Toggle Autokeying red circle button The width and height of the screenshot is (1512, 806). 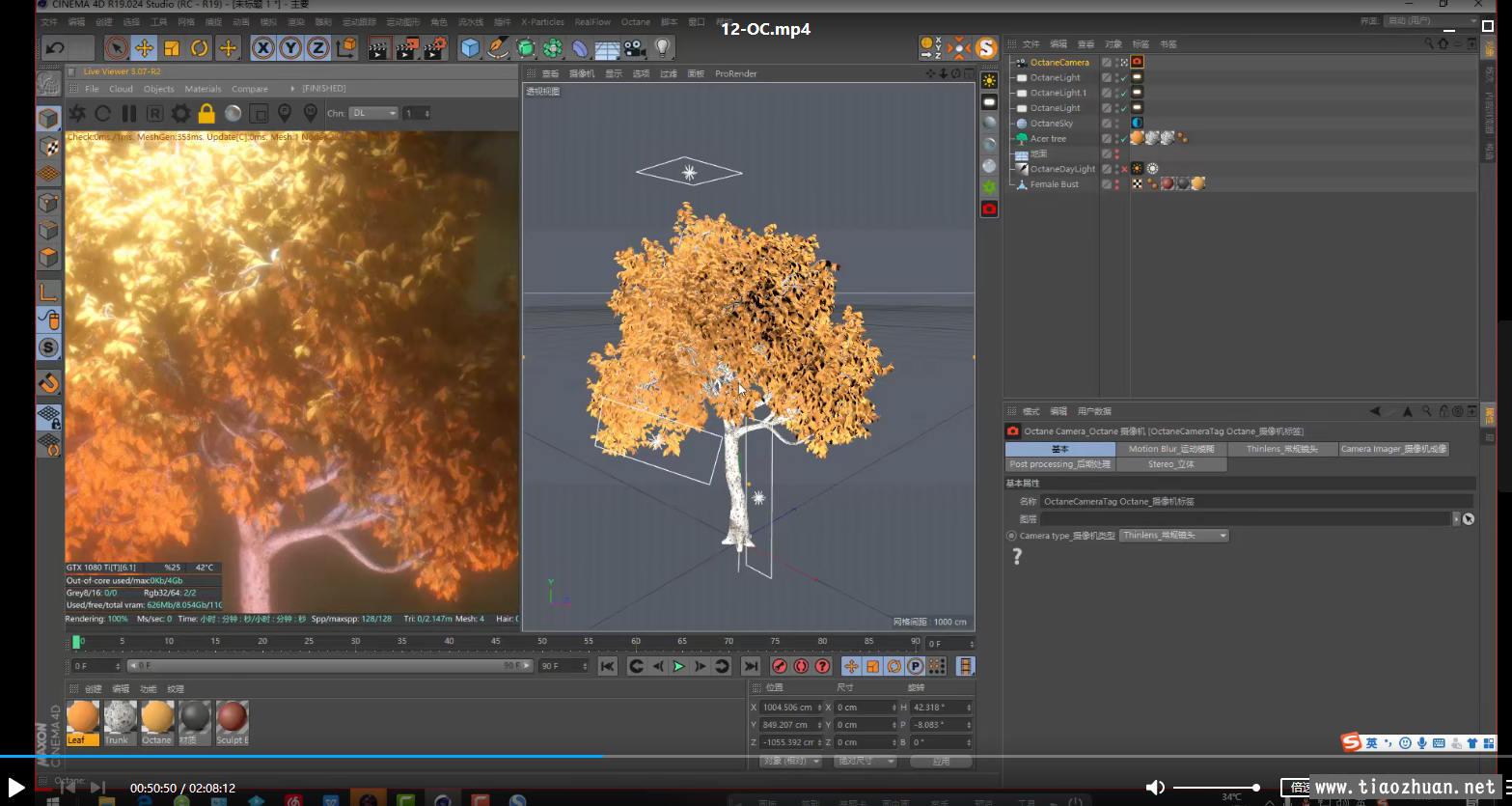[801, 666]
